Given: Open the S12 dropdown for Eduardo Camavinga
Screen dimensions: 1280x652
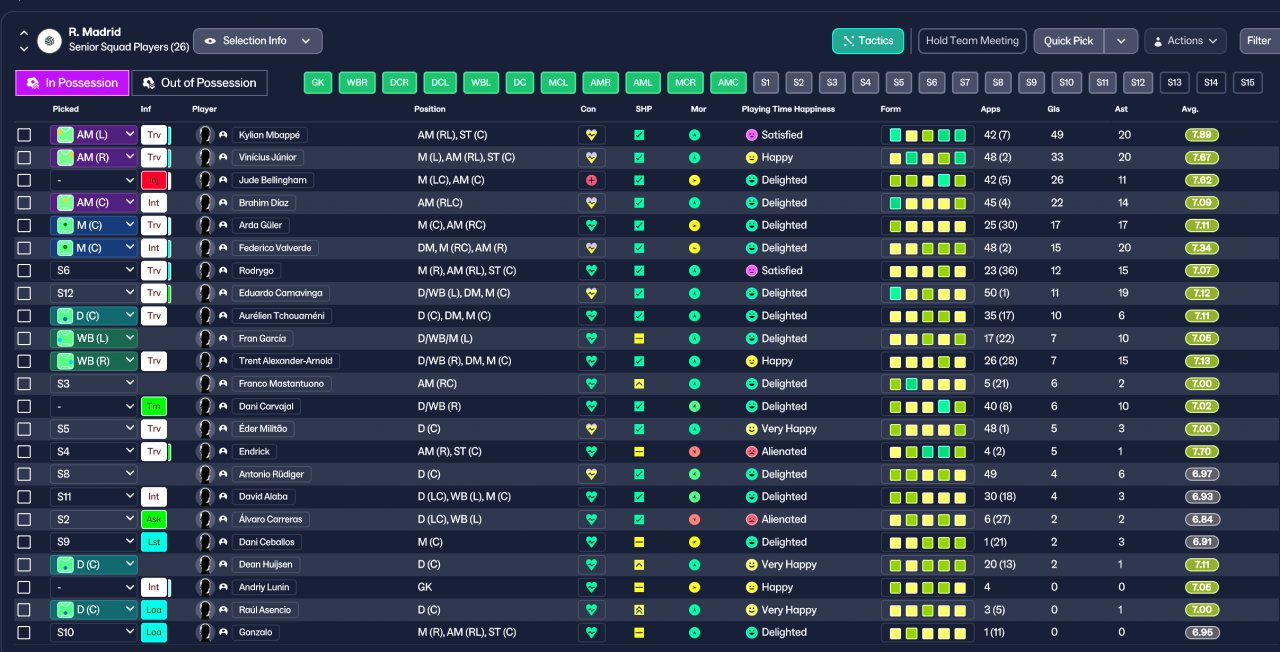Looking at the screenshot, I should [94, 293].
